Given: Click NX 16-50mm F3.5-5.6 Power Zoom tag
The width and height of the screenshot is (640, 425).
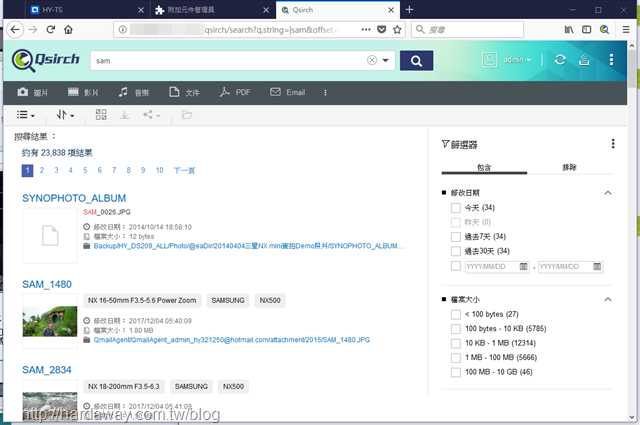Looking at the screenshot, I should click(x=142, y=300).
